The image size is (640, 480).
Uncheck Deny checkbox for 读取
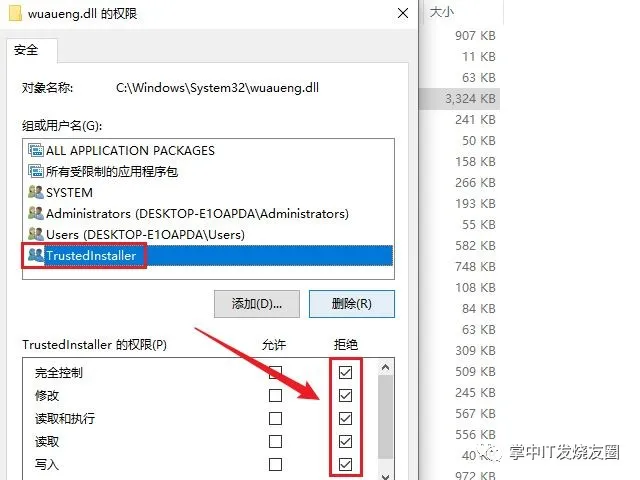[345, 441]
